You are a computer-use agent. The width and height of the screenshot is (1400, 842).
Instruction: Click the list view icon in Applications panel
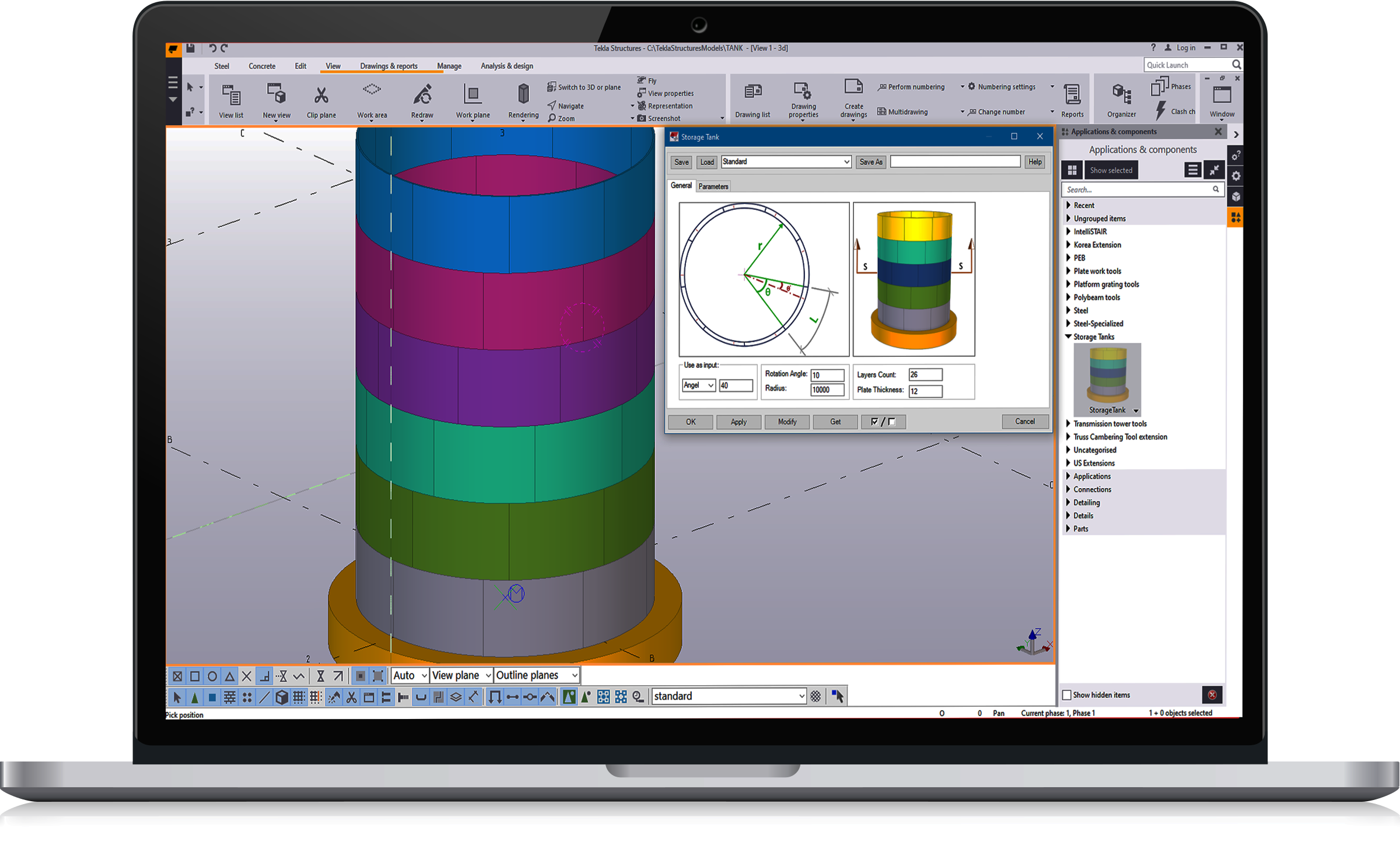[1193, 170]
